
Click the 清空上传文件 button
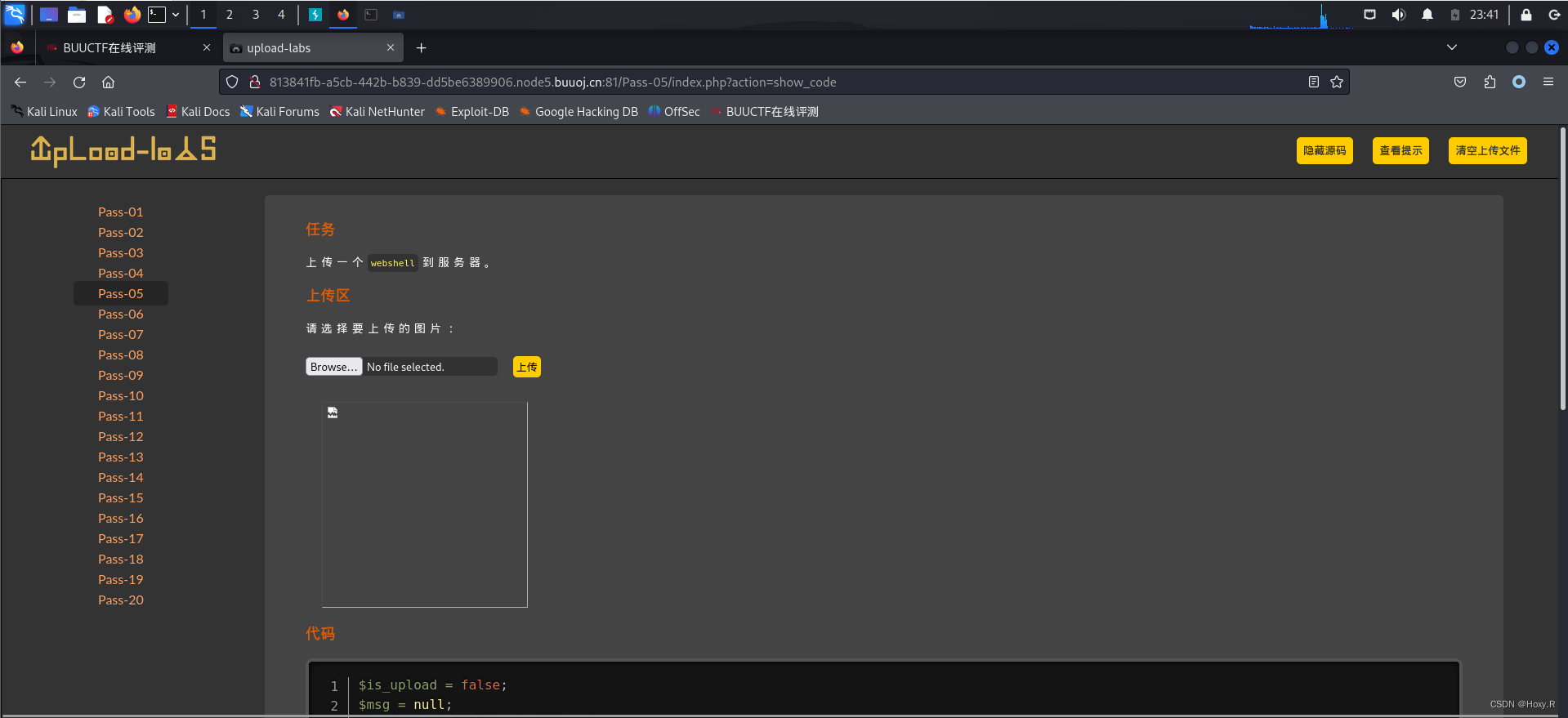click(1487, 150)
